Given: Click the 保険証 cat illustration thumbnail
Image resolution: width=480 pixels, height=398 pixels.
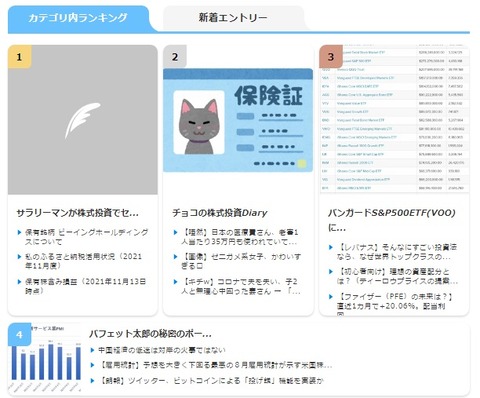Looking at the screenshot, I should pyautogui.click(x=238, y=120).
